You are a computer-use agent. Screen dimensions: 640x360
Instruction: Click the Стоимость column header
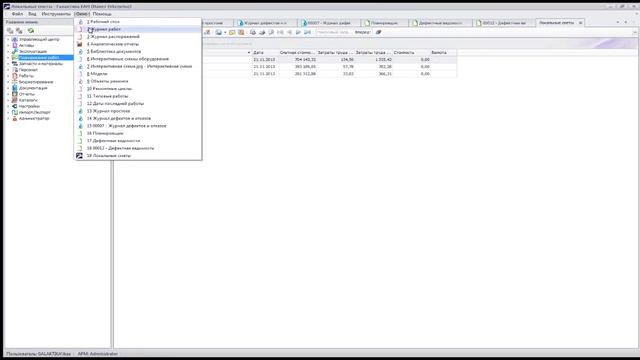pos(411,53)
